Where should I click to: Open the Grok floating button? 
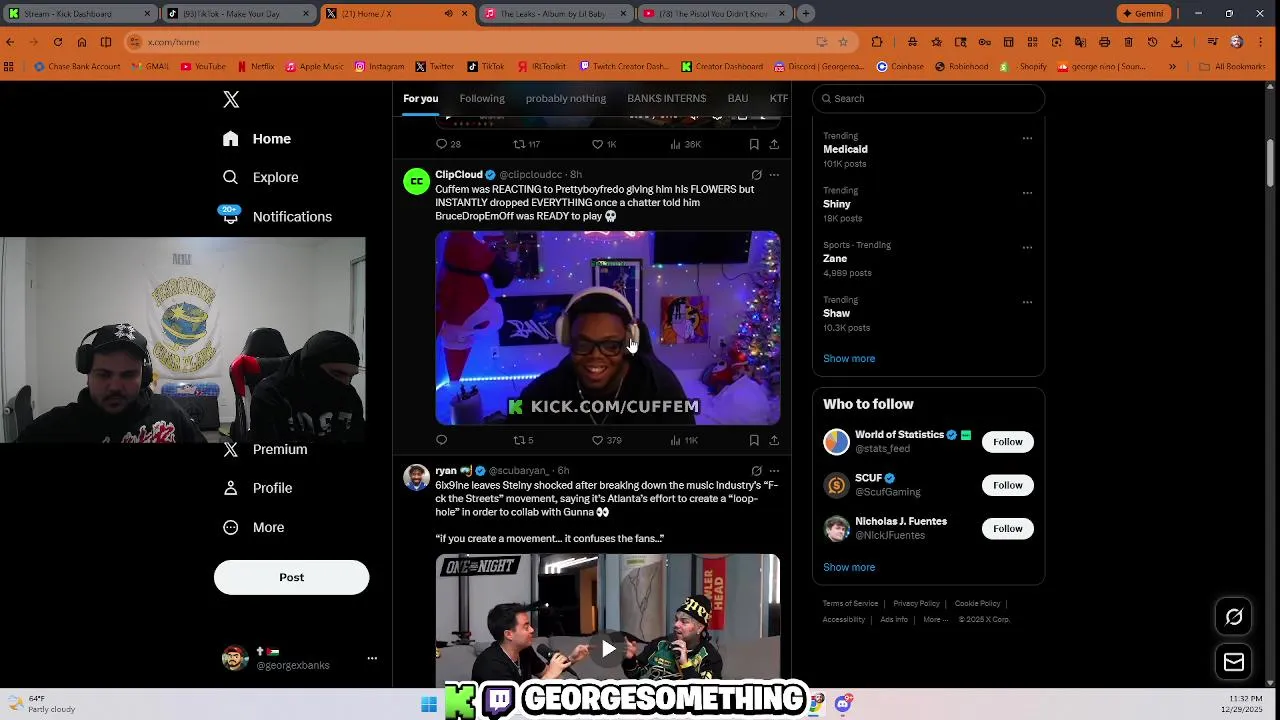pyautogui.click(x=1234, y=617)
